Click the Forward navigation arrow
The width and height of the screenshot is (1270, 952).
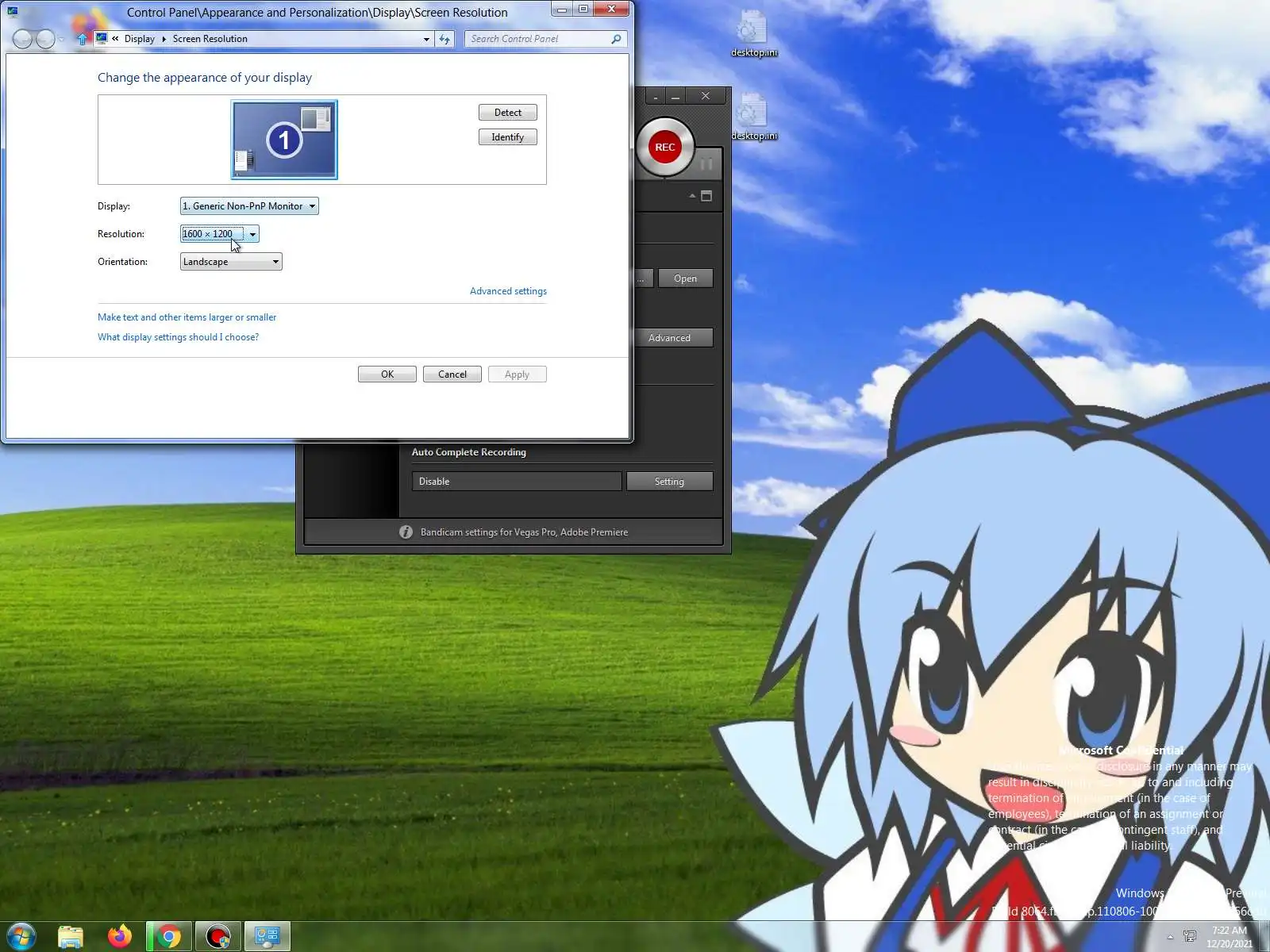46,39
